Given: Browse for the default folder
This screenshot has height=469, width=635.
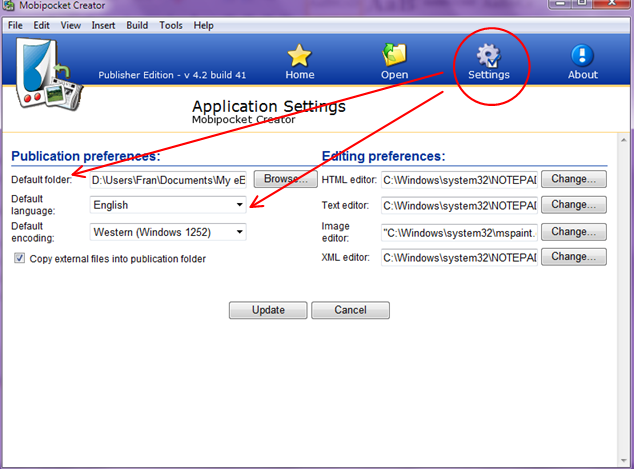Looking at the screenshot, I should 286,179.
